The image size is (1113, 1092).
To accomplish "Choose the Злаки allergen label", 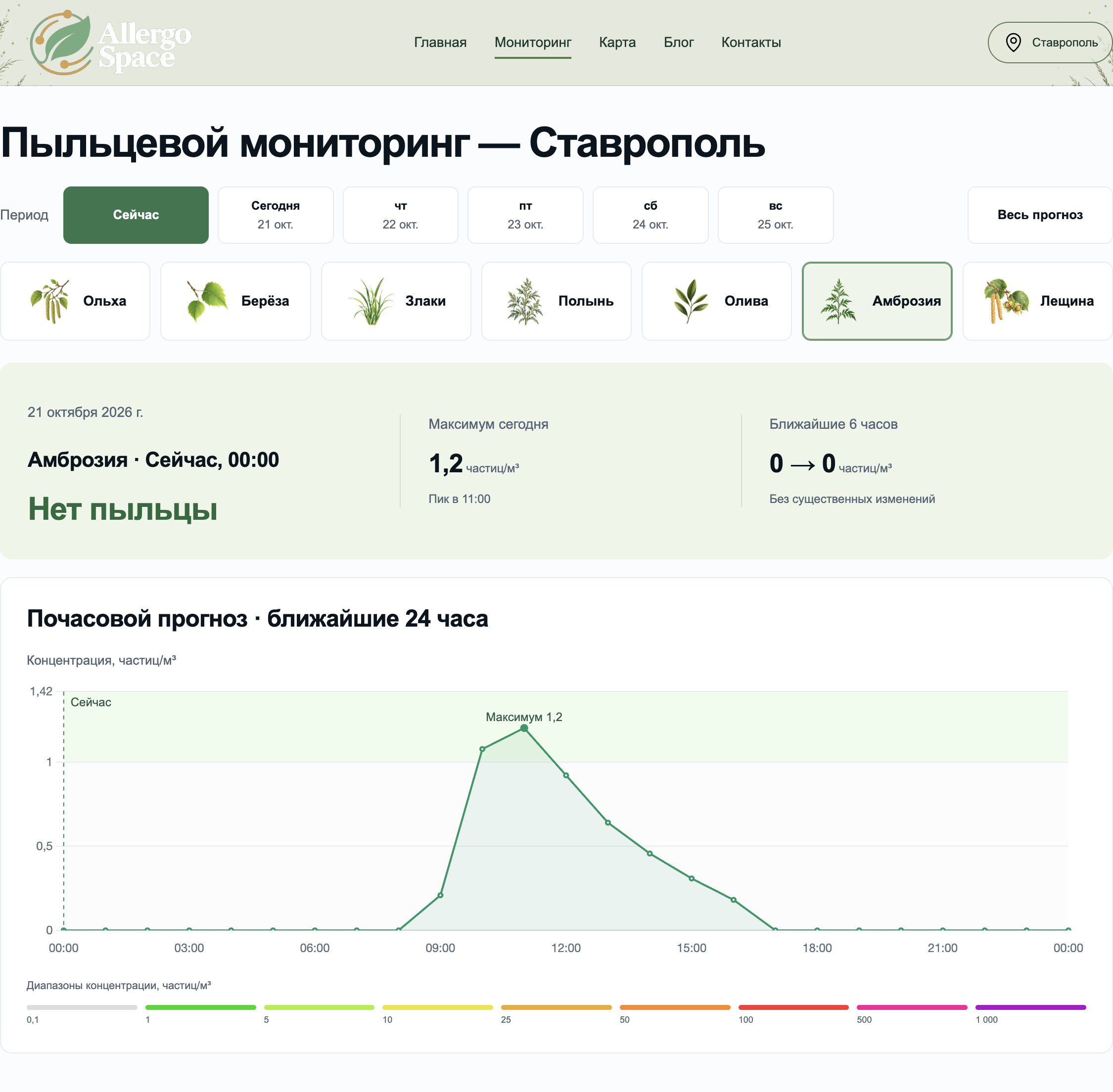I will 425,301.
